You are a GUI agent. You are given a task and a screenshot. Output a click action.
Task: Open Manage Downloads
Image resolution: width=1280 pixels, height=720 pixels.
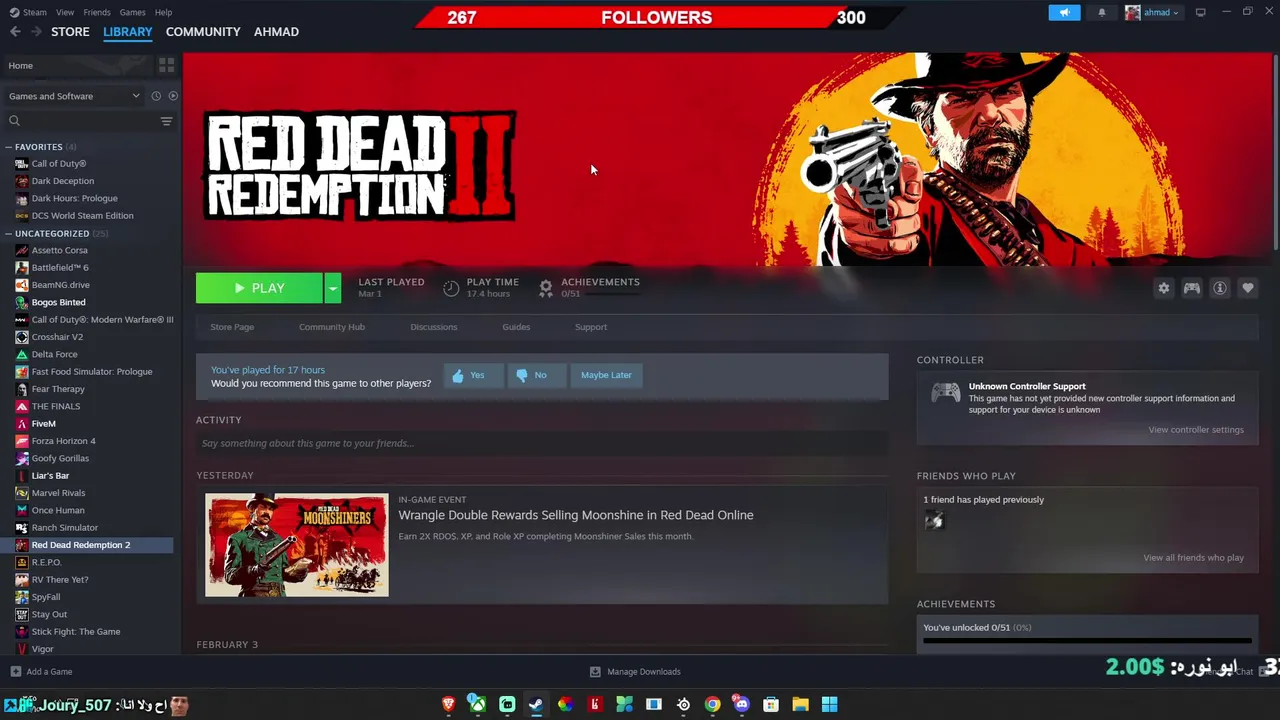(635, 672)
